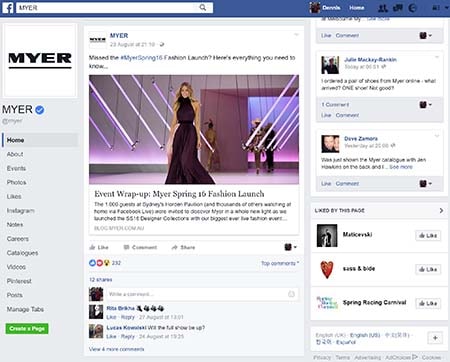Open Dennis profile picture in top bar
Screen dimensions: 450x362
click(315, 8)
